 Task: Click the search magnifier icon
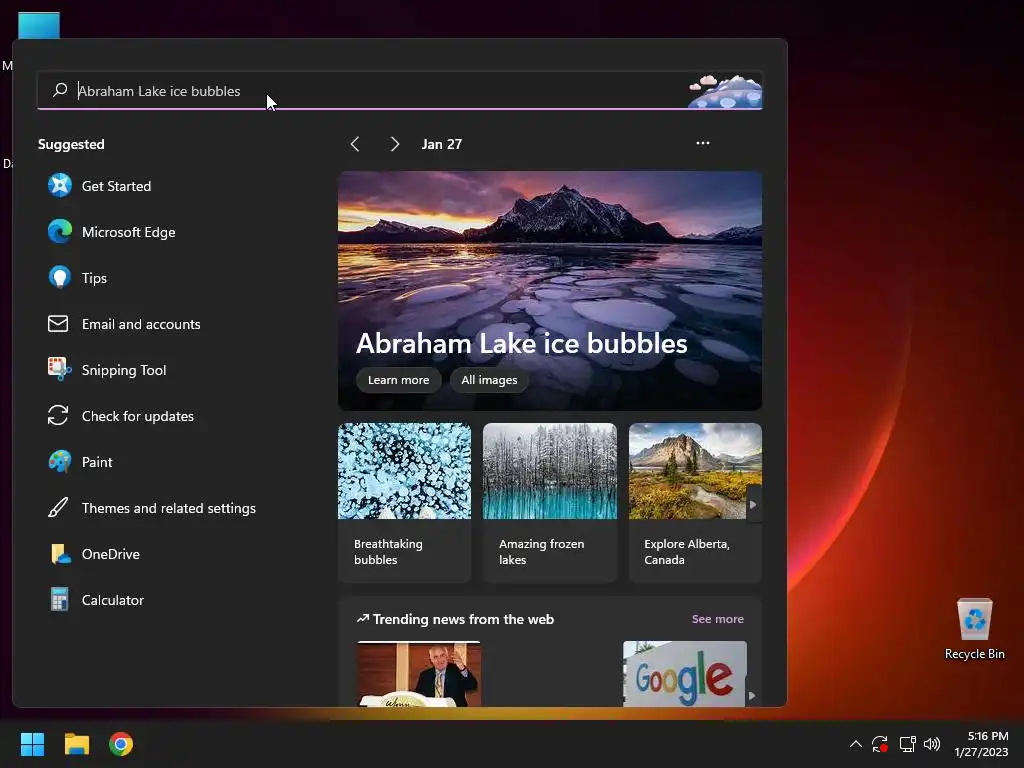coord(60,90)
